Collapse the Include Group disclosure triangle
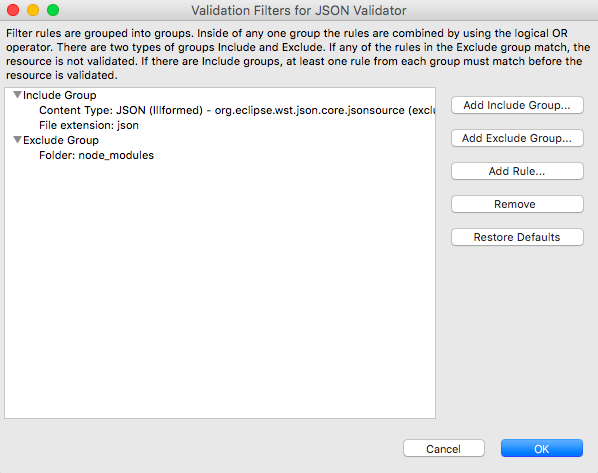This screenshot has height=473, width=598. pos(17,95)
